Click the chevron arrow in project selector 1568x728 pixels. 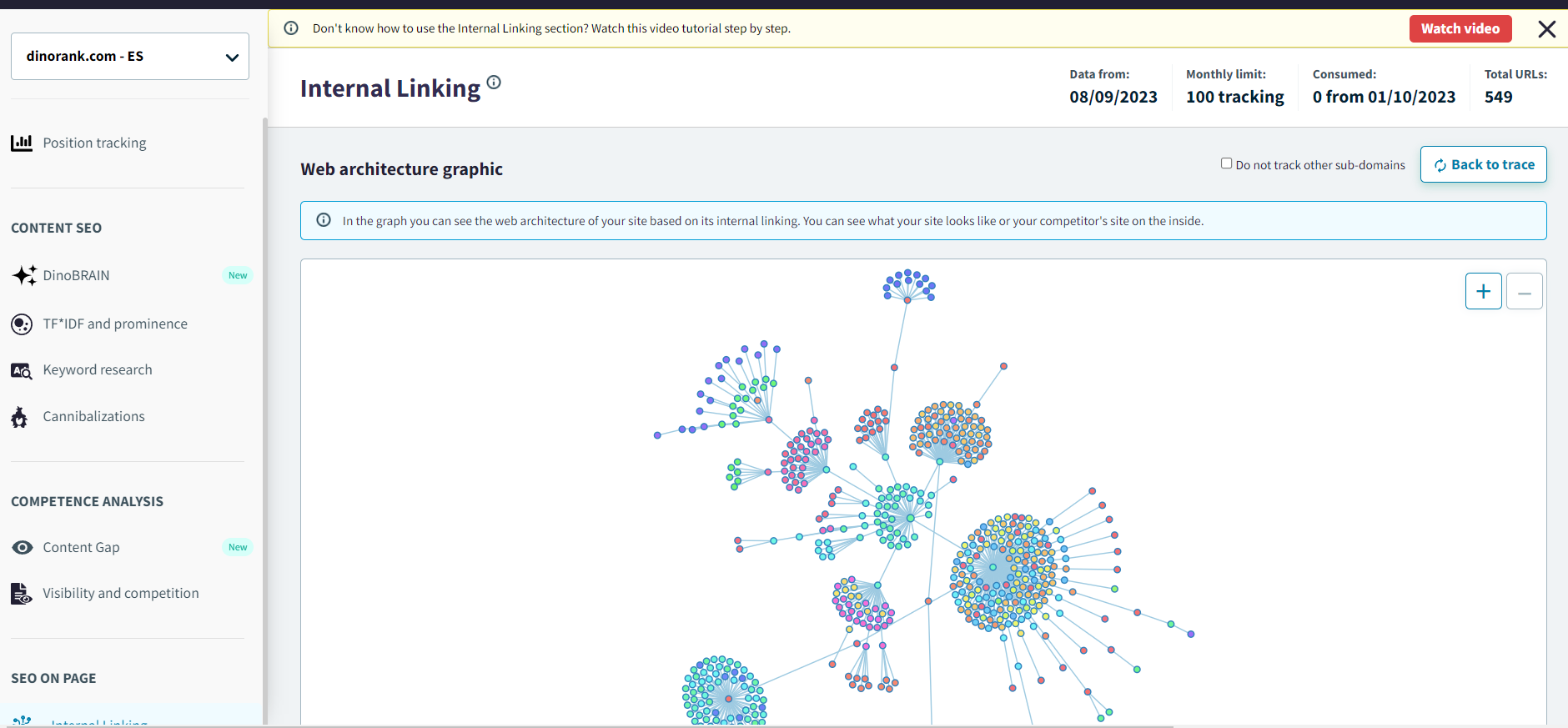click(x=232, y=58)
